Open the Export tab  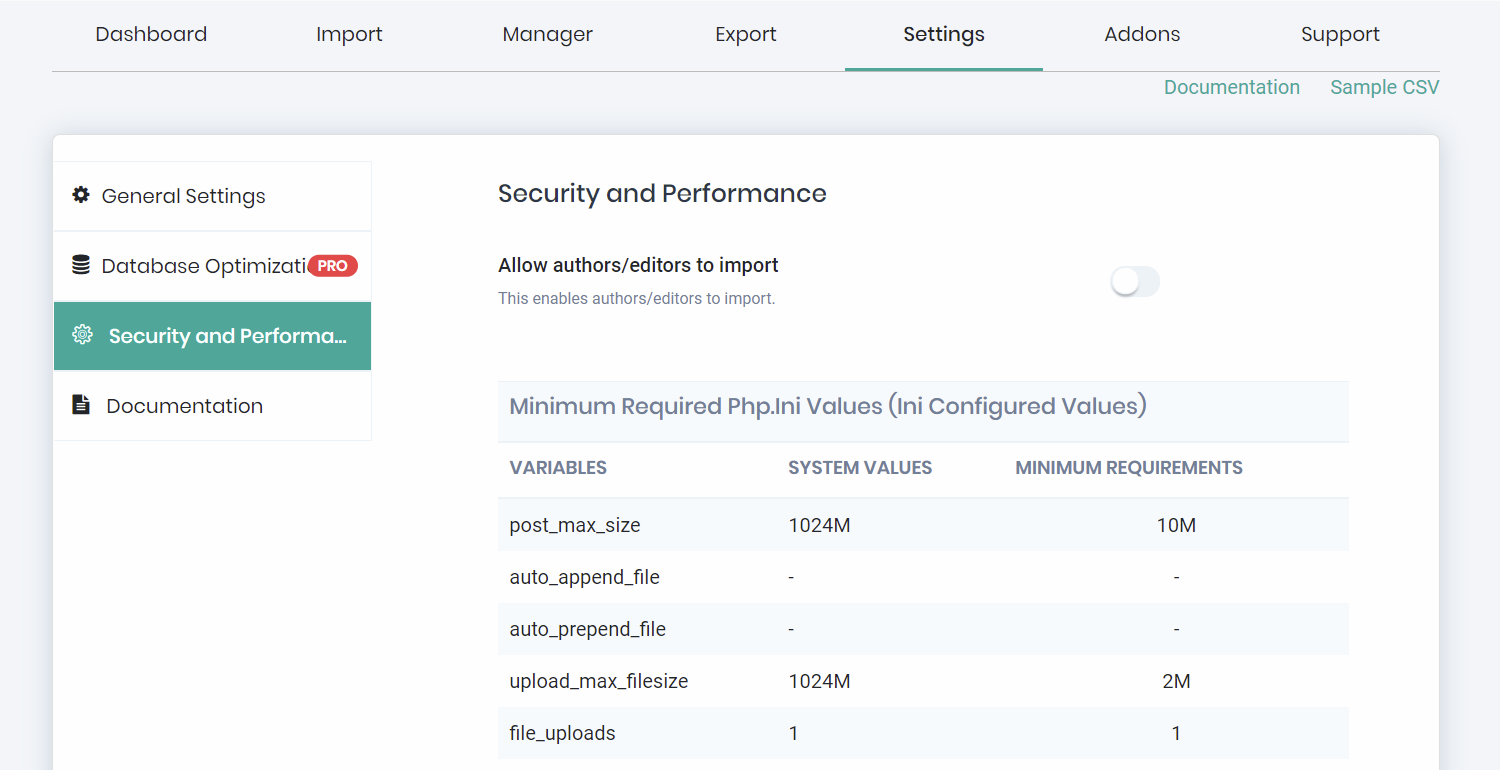745,34
